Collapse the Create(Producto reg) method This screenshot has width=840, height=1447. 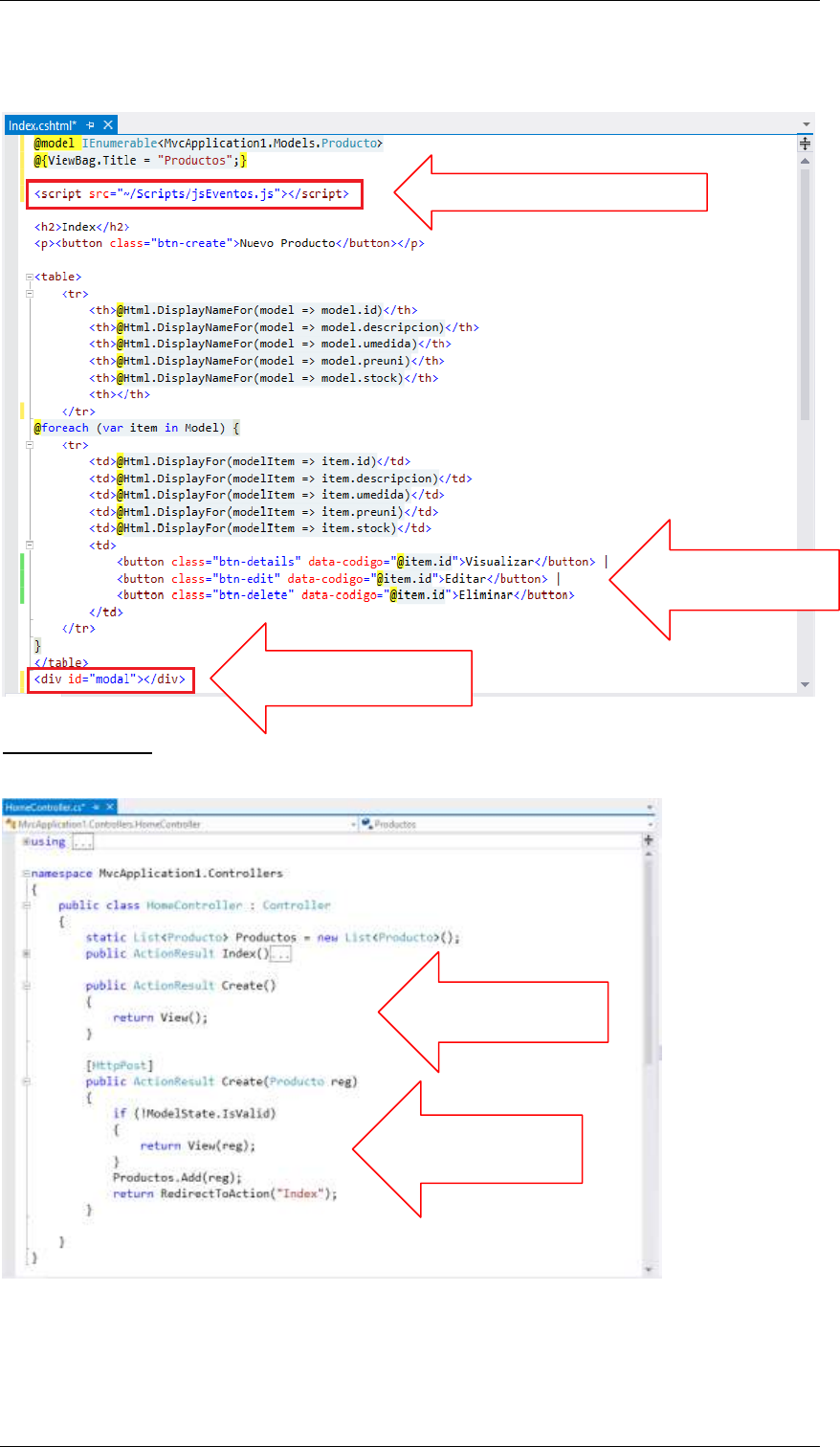point(26,1081)
